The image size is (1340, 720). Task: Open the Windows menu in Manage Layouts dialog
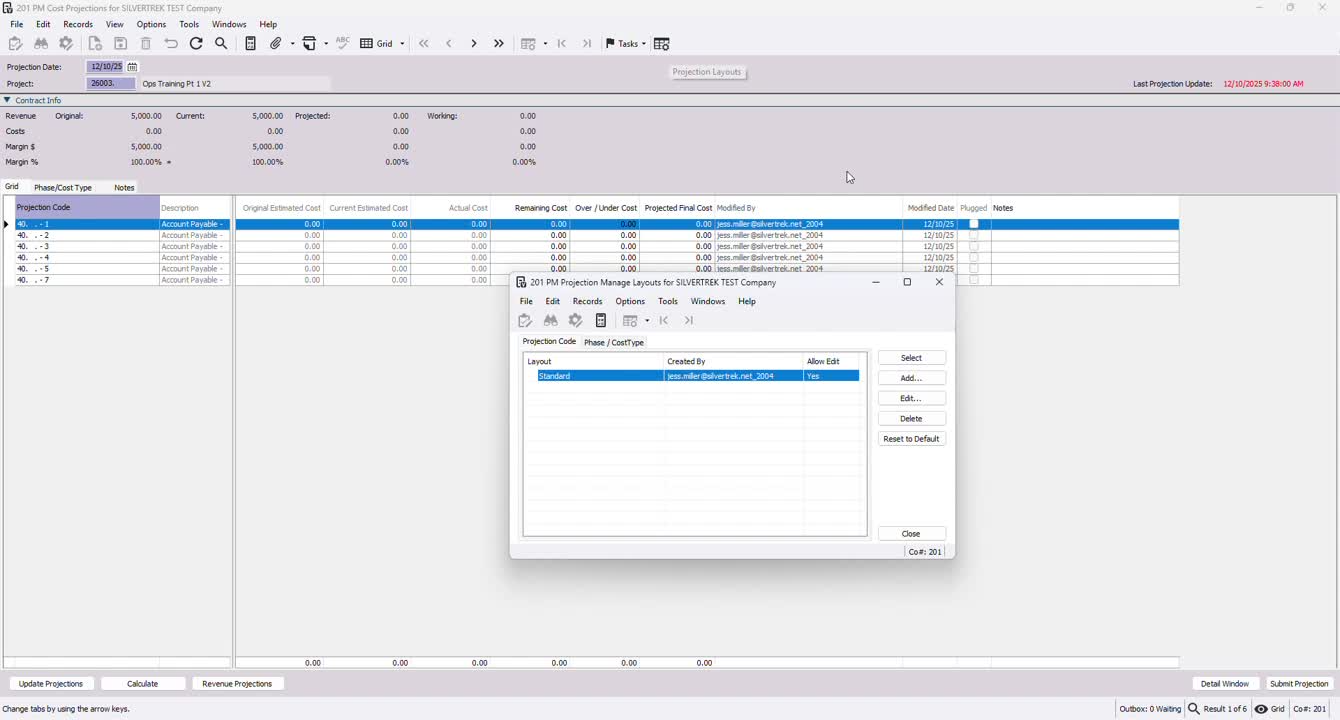point(708,301)
